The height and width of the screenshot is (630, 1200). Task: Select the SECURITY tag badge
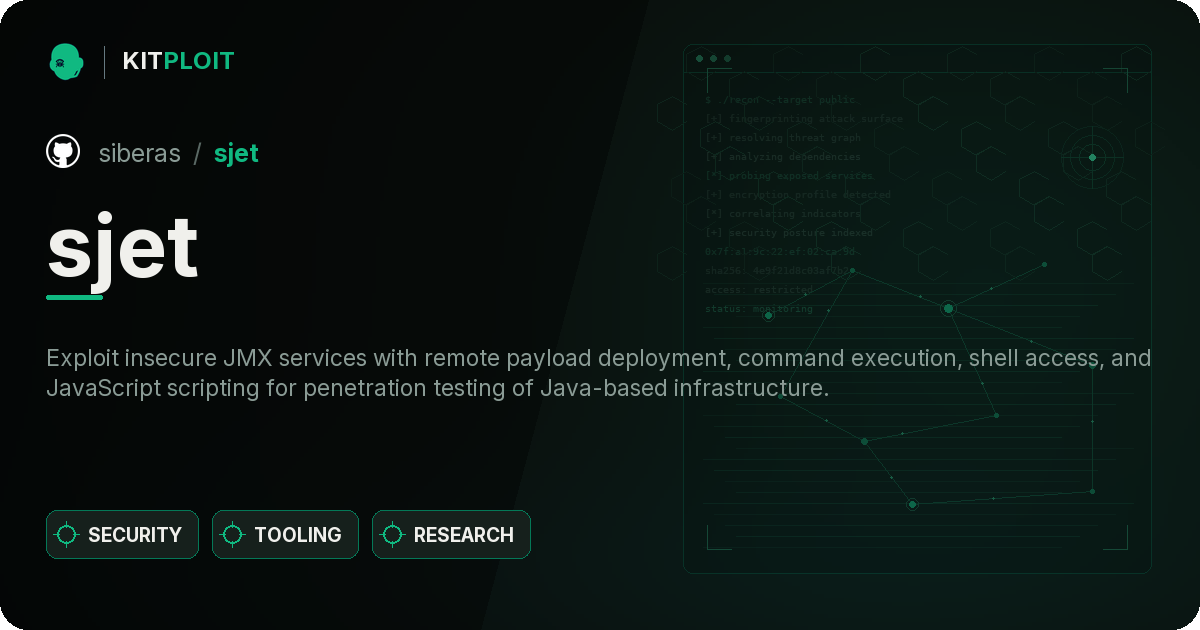(x=122, y=535)
